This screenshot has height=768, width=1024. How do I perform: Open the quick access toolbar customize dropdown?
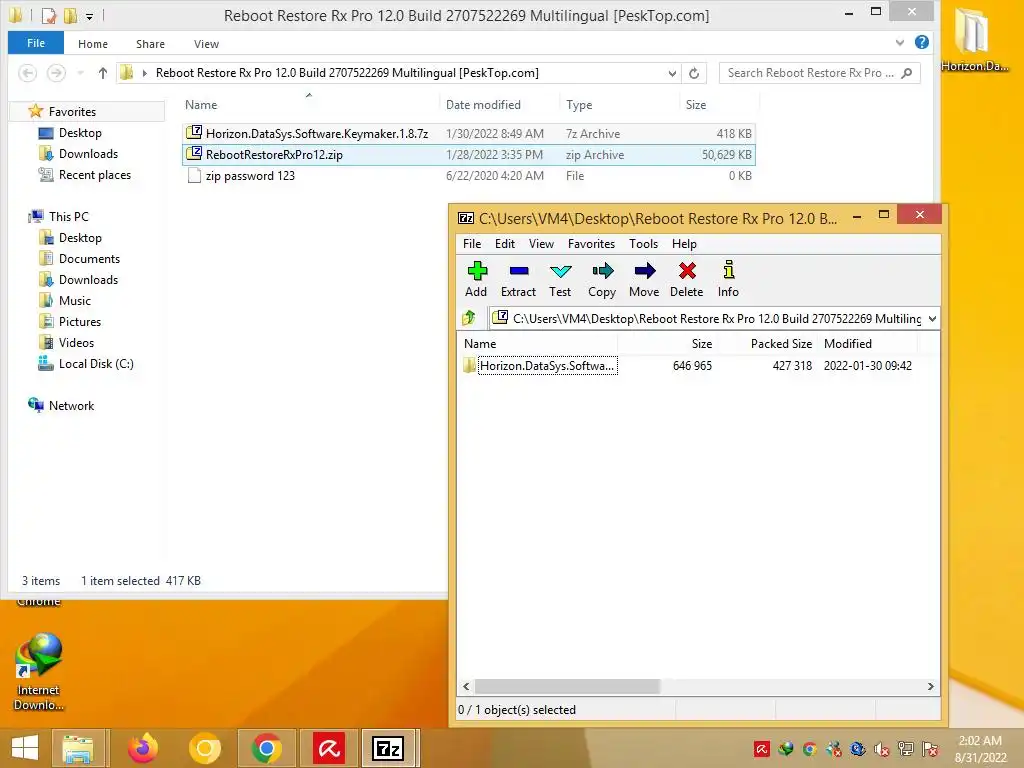pyautogui.click(x=89, y=16)
